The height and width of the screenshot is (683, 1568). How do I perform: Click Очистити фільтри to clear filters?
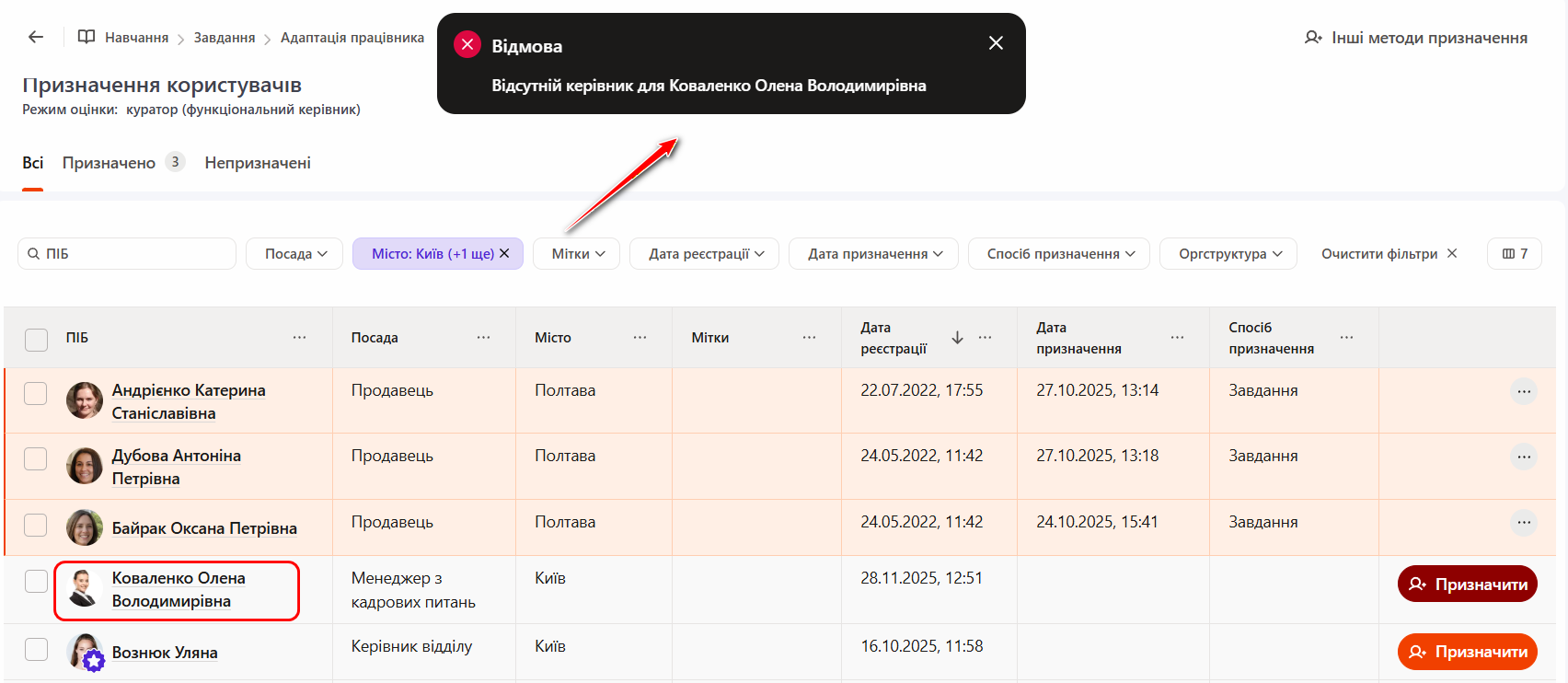pos(1388,253)
